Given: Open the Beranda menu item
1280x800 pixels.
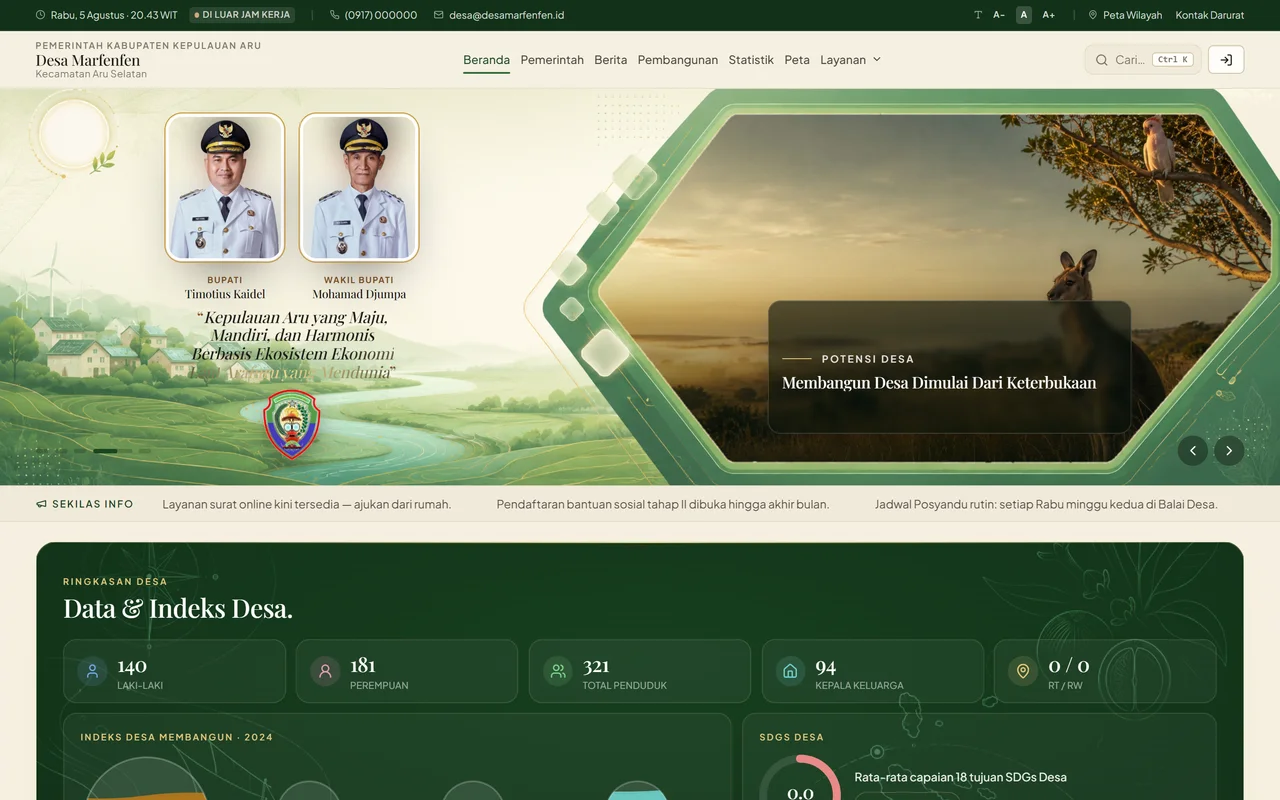Looking at the screenshot, I should click(486, 60).
